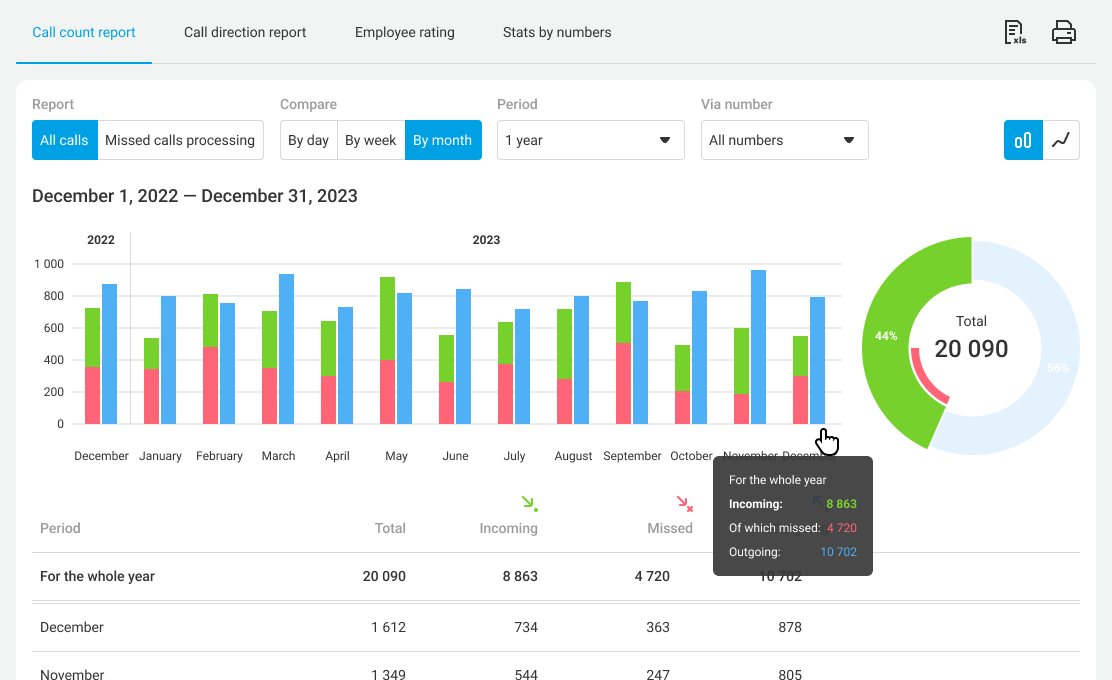The image size is (1112, 680).
Task: Click the Period column header
Action: click(60, 528)
